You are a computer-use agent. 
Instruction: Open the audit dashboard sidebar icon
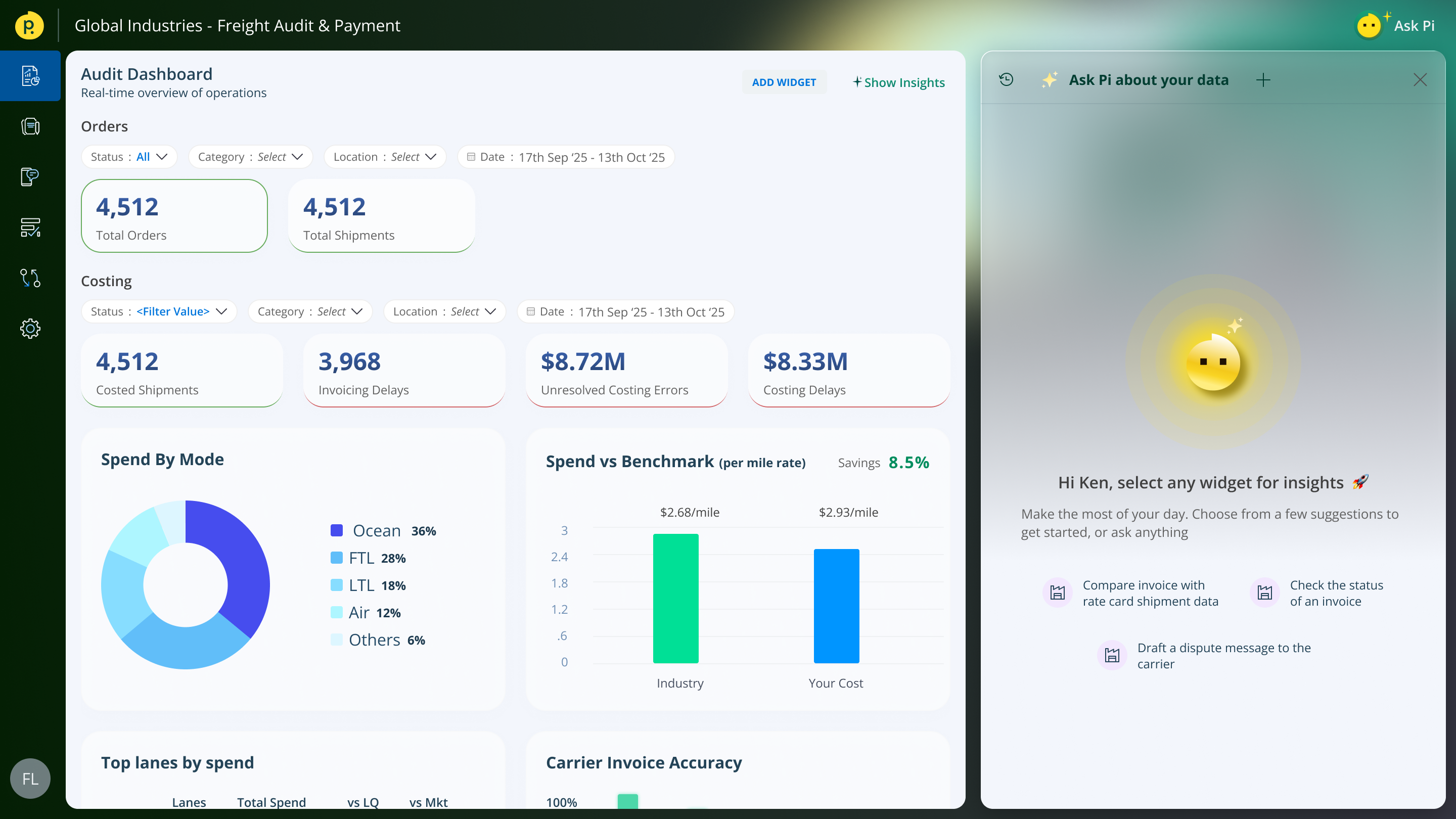[x=30, y=76]
